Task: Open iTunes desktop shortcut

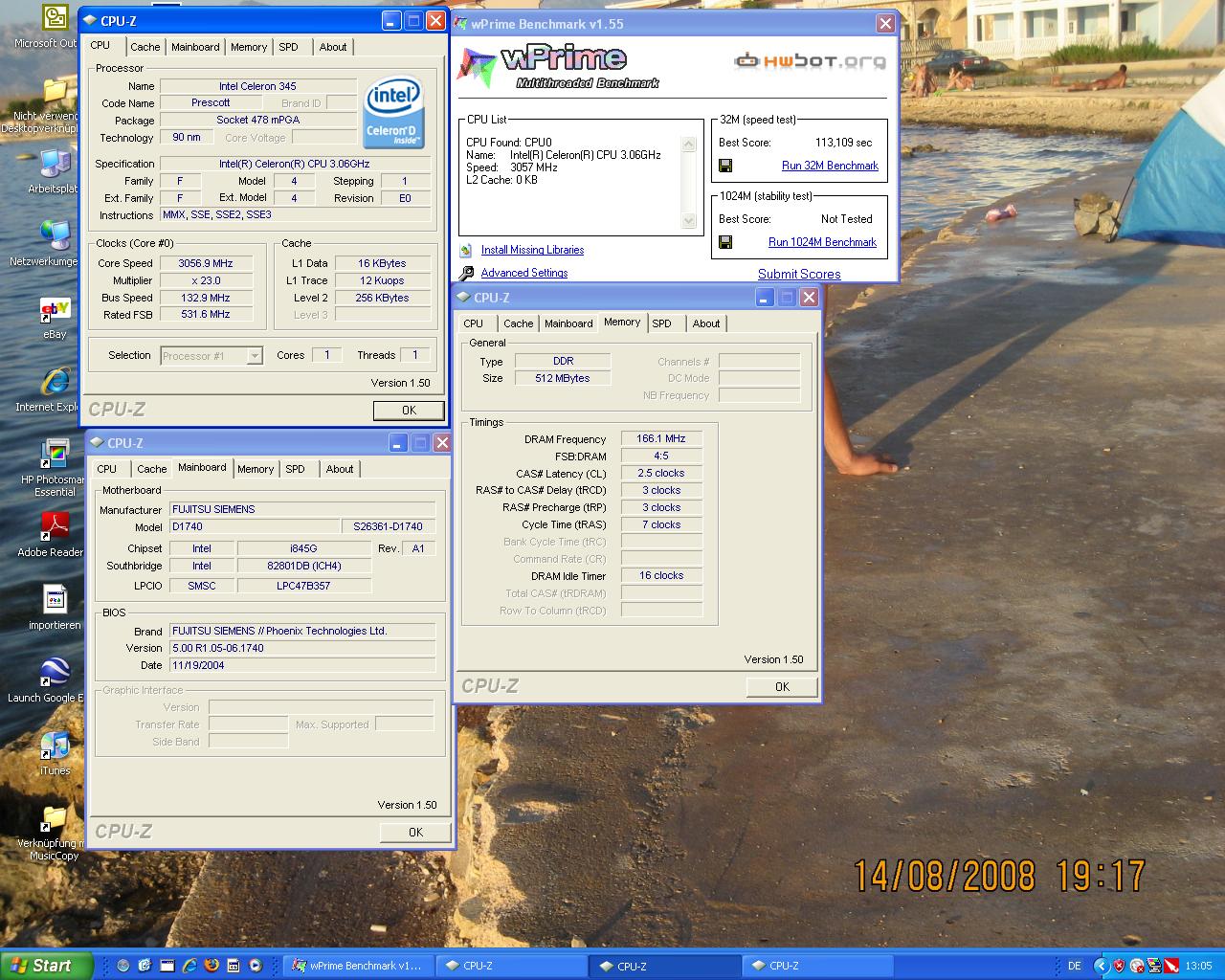Action: [55, 746]
